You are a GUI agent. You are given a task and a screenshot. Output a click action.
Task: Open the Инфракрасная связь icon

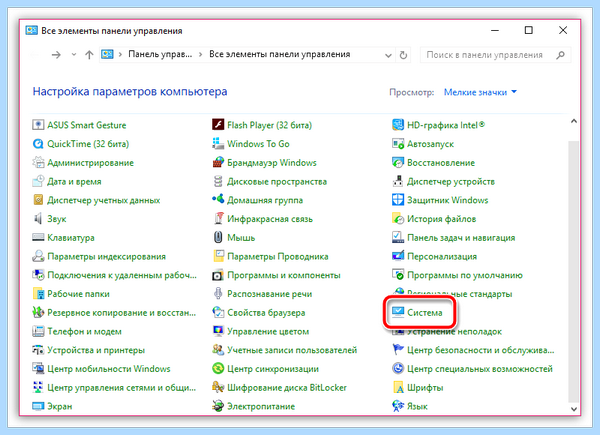218,219
